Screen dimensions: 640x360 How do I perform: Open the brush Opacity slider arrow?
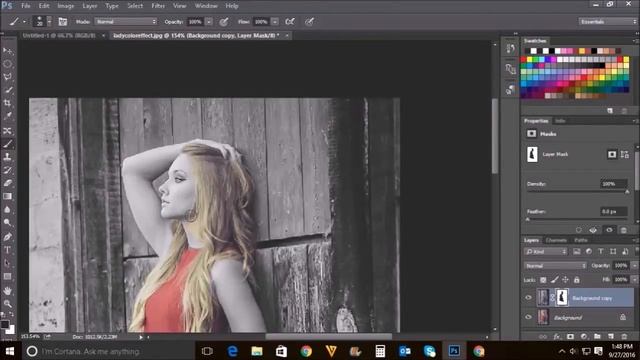click(209, 22)
